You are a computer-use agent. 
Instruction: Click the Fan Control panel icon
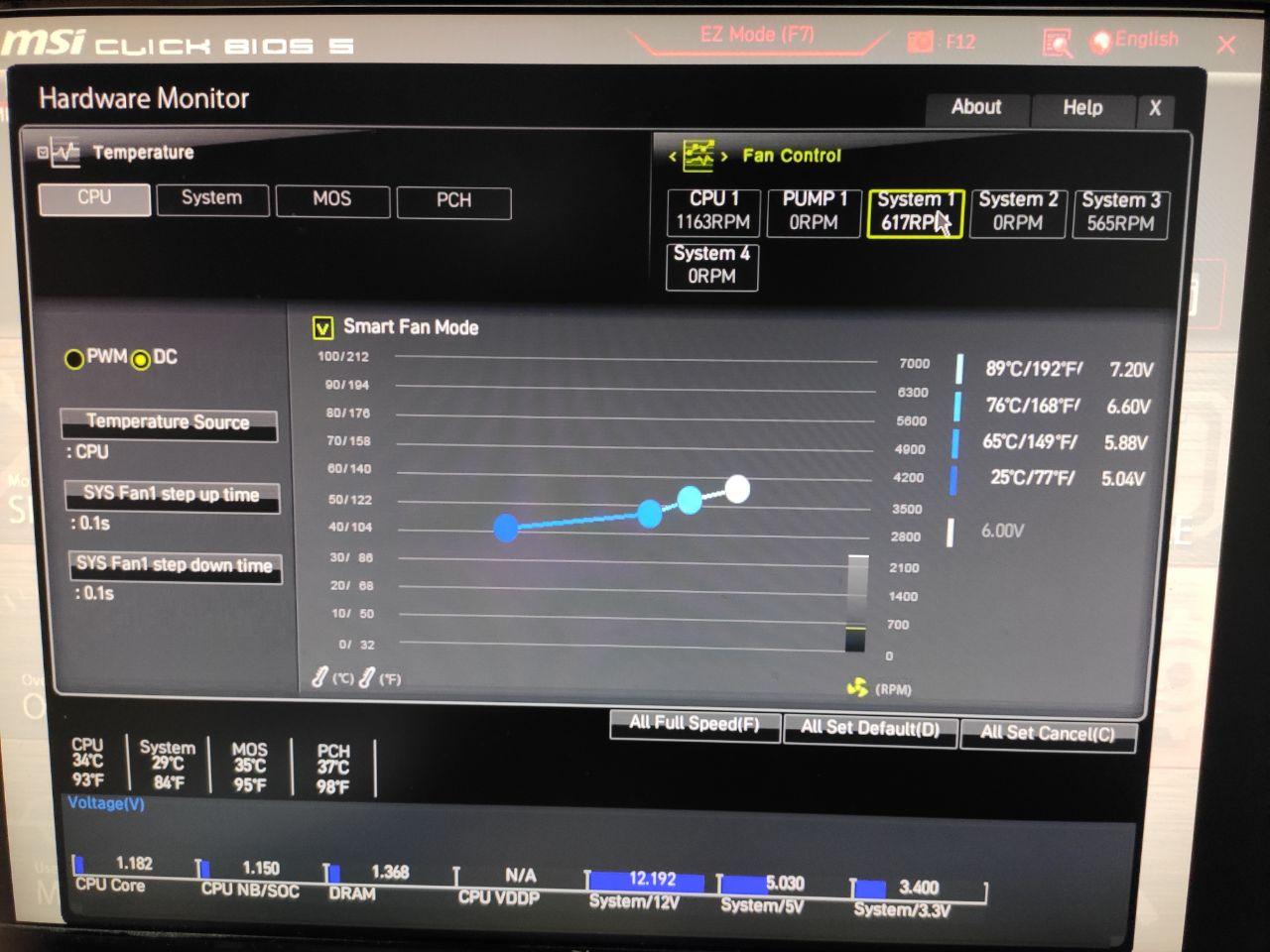point(698,156)
